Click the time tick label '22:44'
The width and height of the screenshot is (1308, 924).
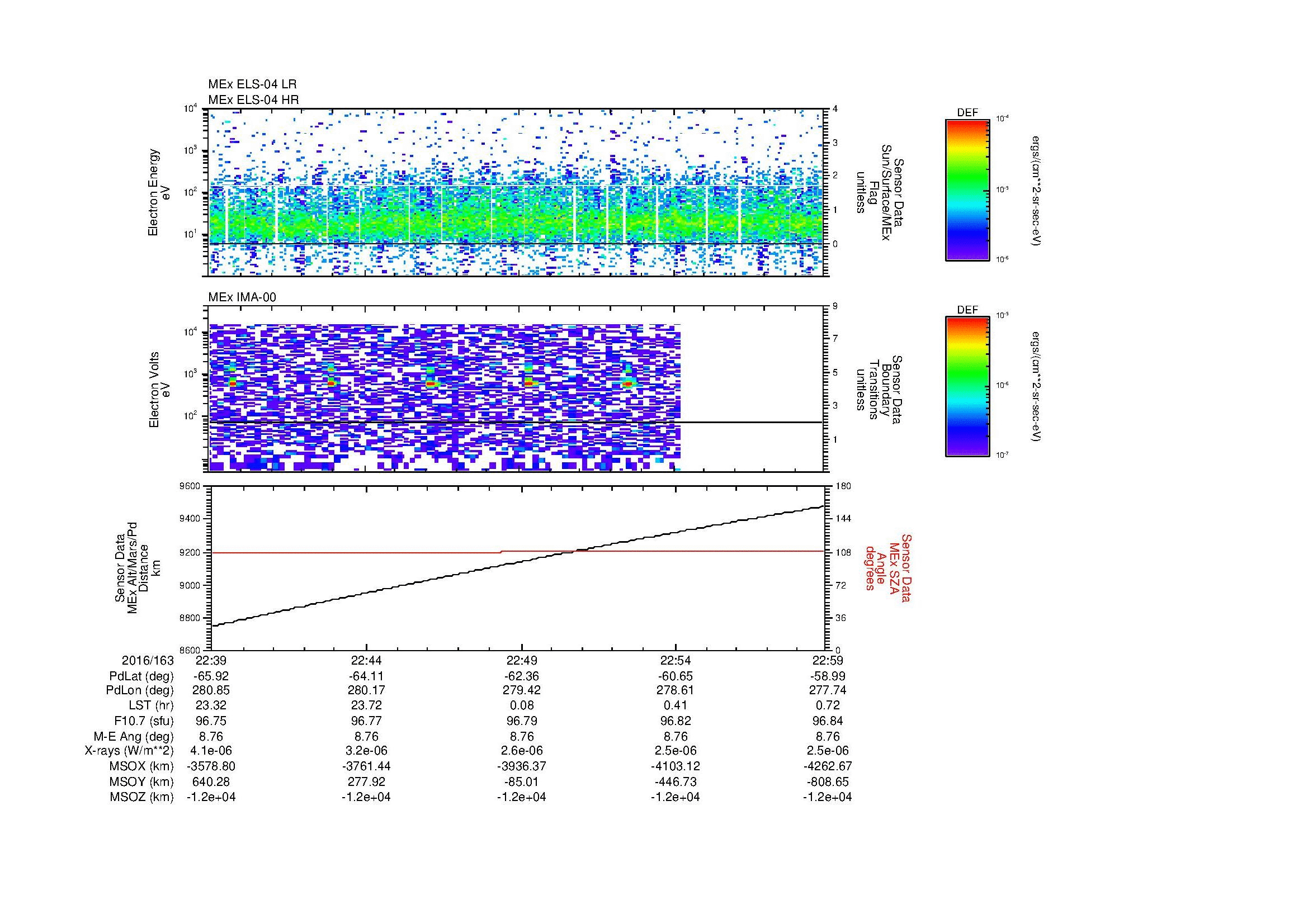tap(366, 660)
